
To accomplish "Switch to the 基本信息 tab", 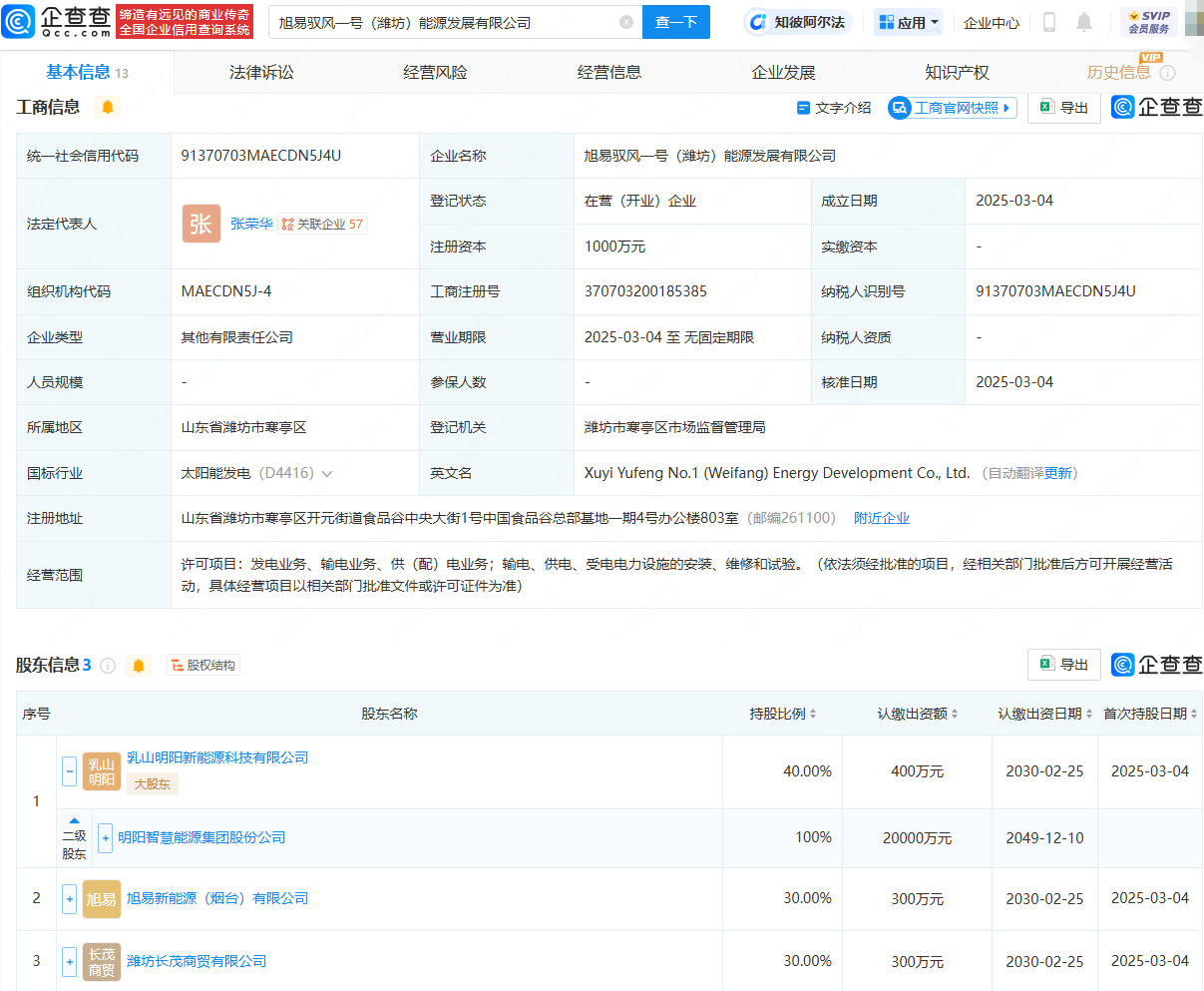I will pos(87,73).
